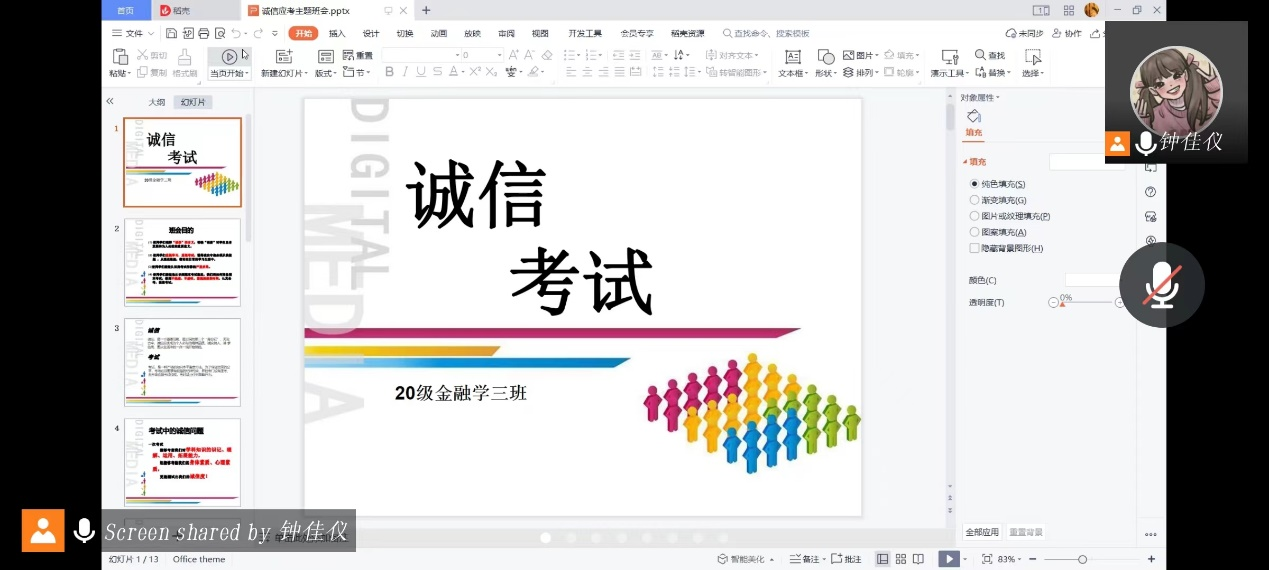Click the New Slide (新建幻灯片) icon
1269x570 pixels.
click(x=283, y=57)
